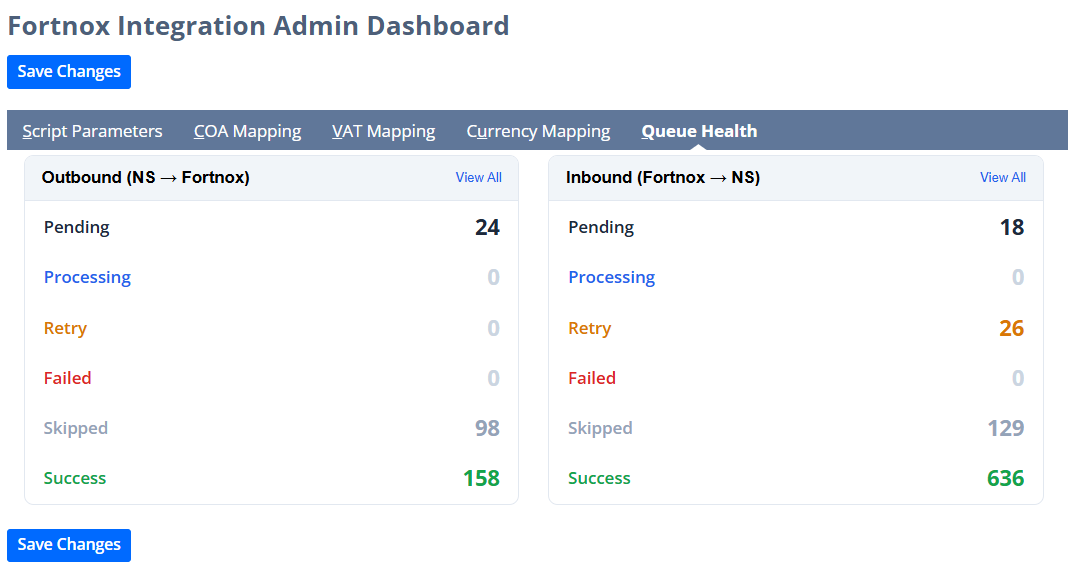Viewport: 1068px width, 582px height.
Task: Click Inbound Failed count 0
Action: [1018, 378]
